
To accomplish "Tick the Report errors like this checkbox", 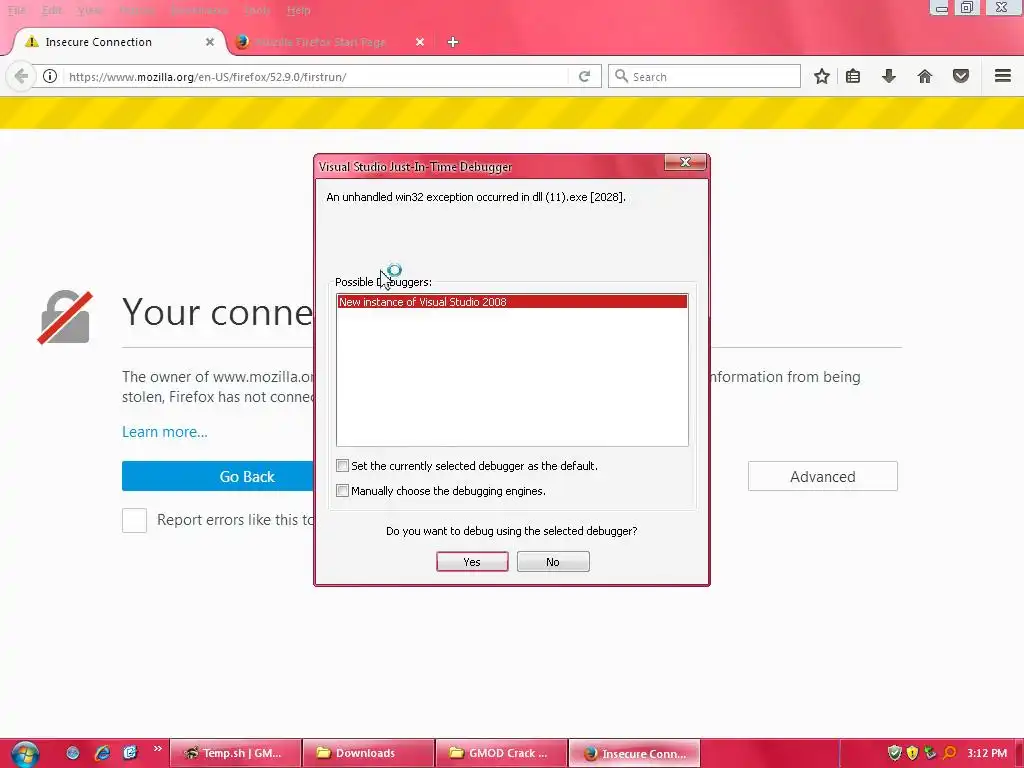I will tap(135, 520).
